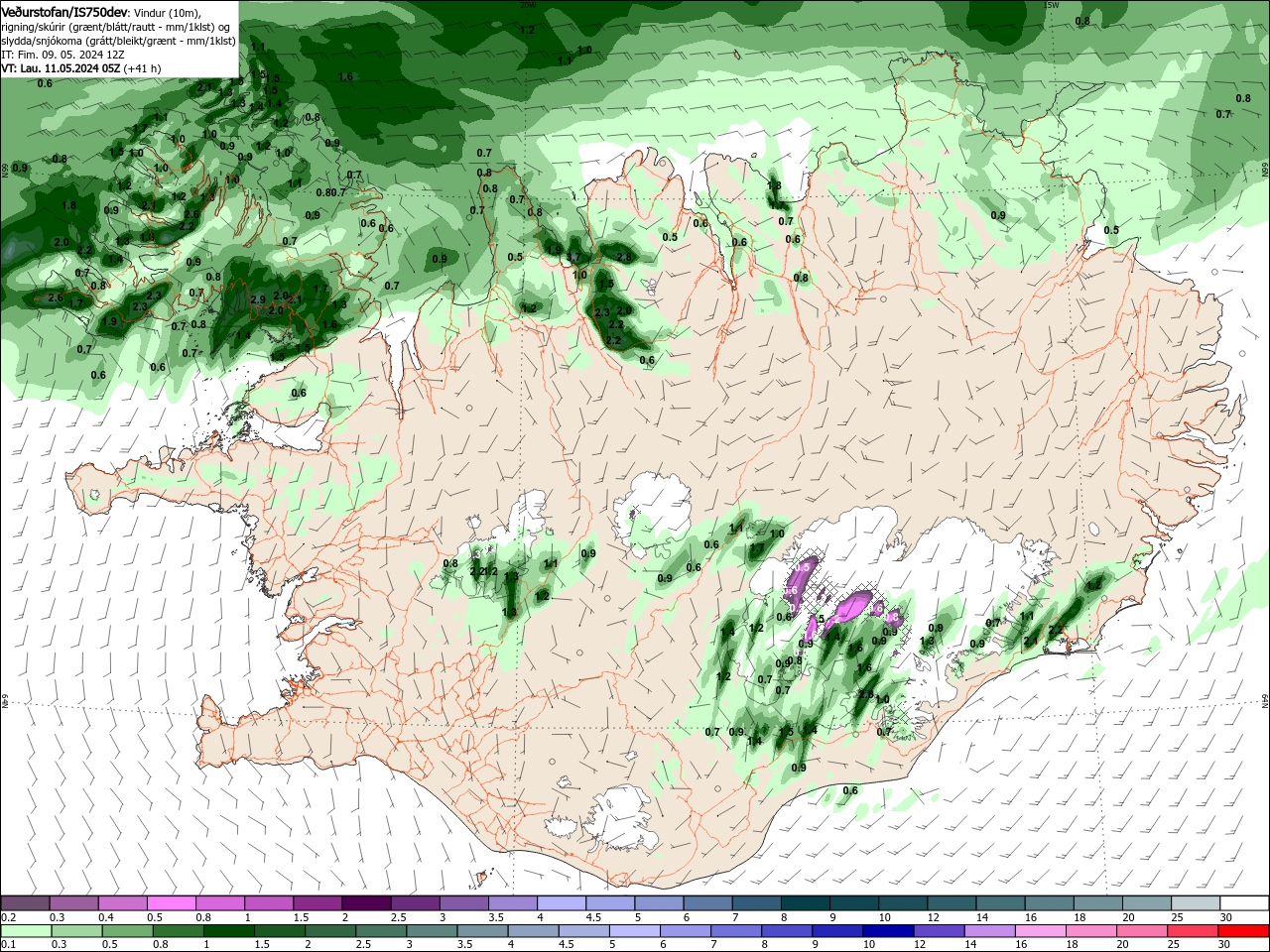Pick rain scale swatch between 0.8 and 1
Screen dimensions: 1270x952
[177, 931]
